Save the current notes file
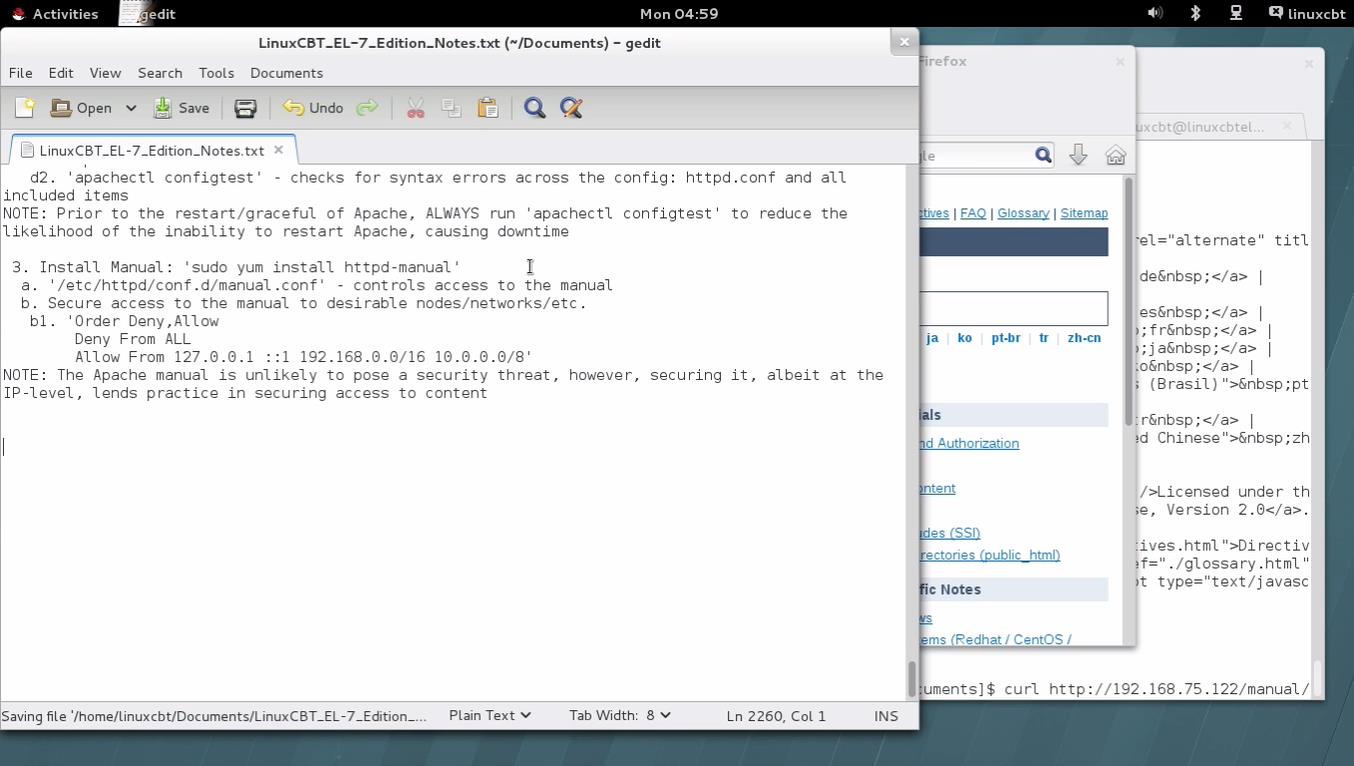The height and width of the screenshot is (766, 1354). pos(181,108)
